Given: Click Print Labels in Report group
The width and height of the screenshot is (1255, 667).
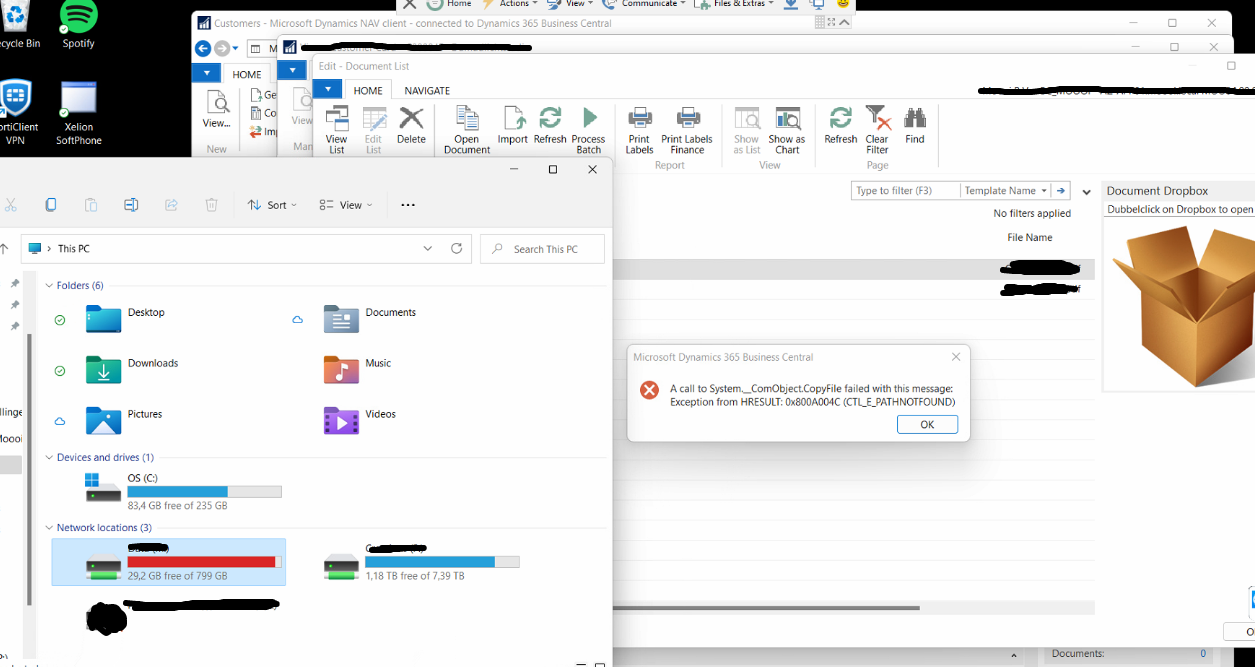Looking at the screenshot, I should pos(639,130).
